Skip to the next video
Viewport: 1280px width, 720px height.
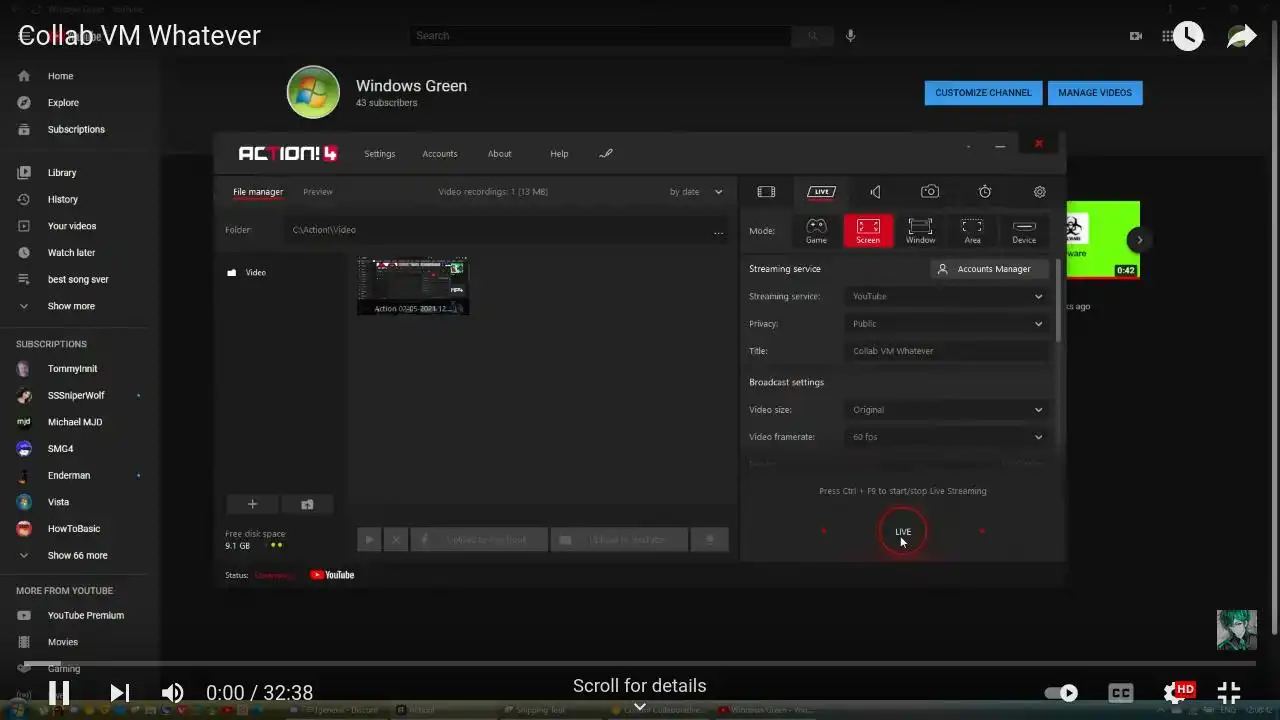click(x=119, y=692)
